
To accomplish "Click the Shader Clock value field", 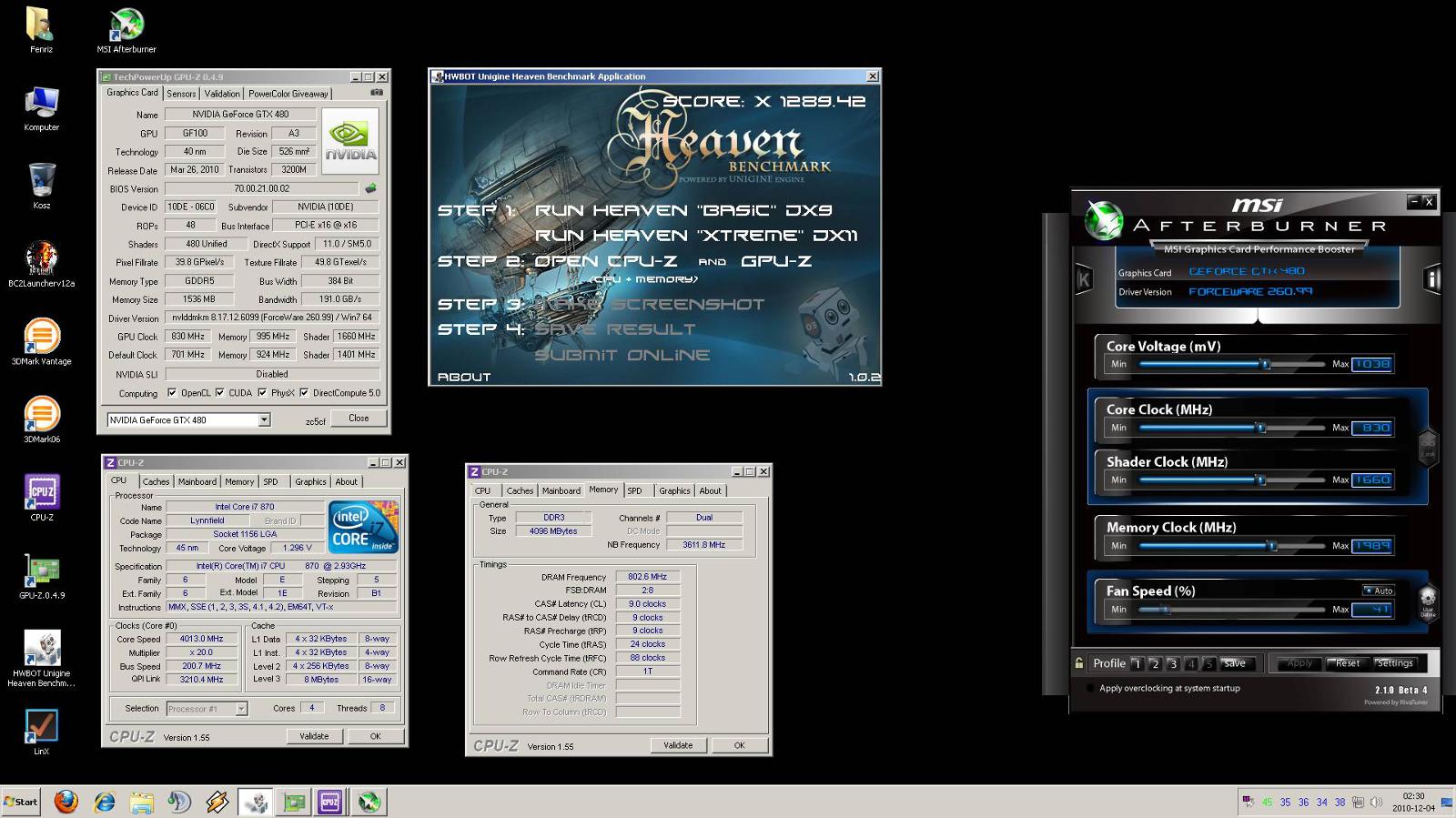I will click(1372, 480).
